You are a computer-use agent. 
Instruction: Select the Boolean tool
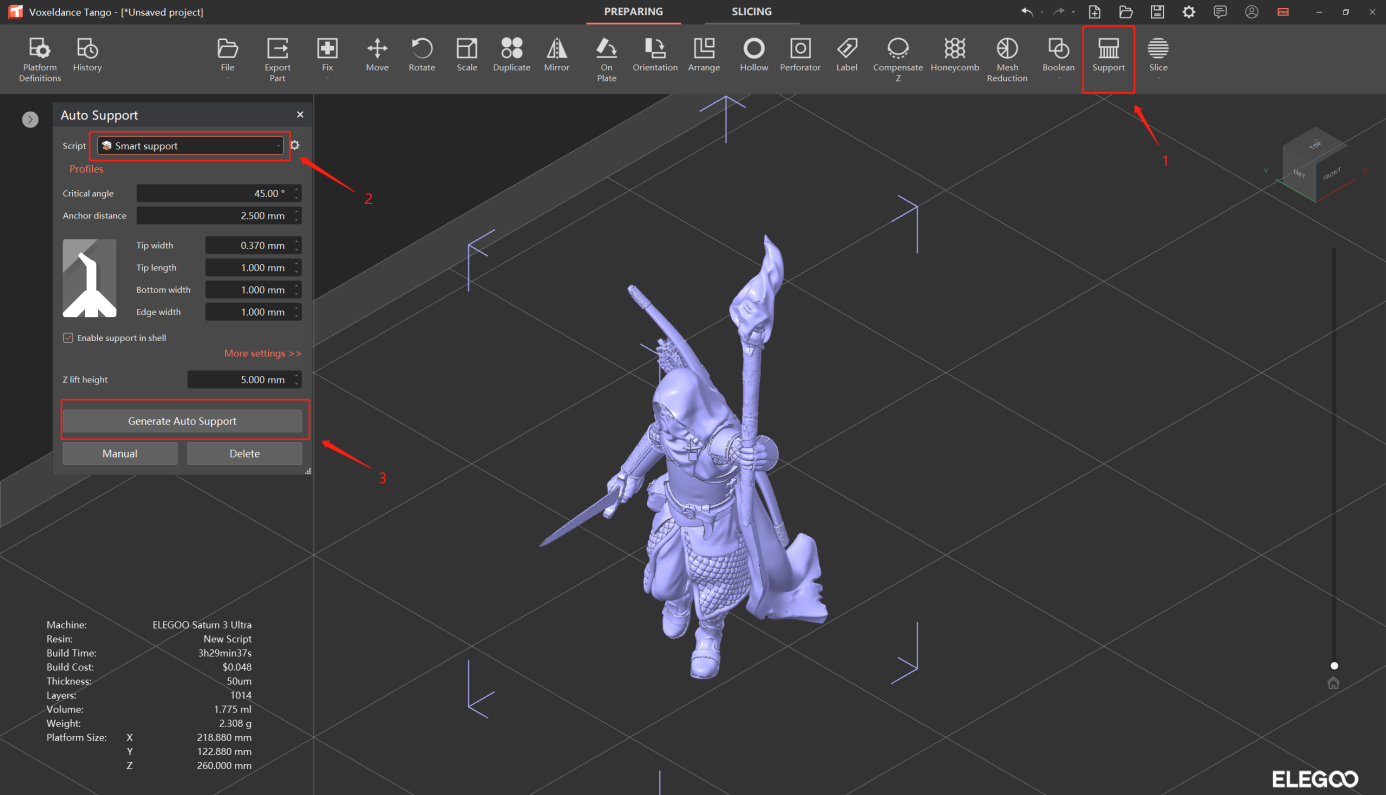[1058, 55]
